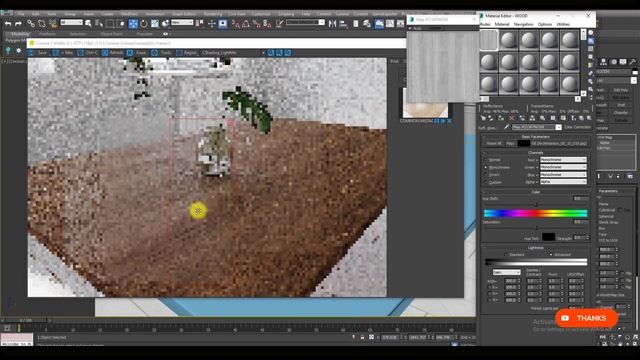
Task: Click the Reset All button
Action: click(494, 144)
